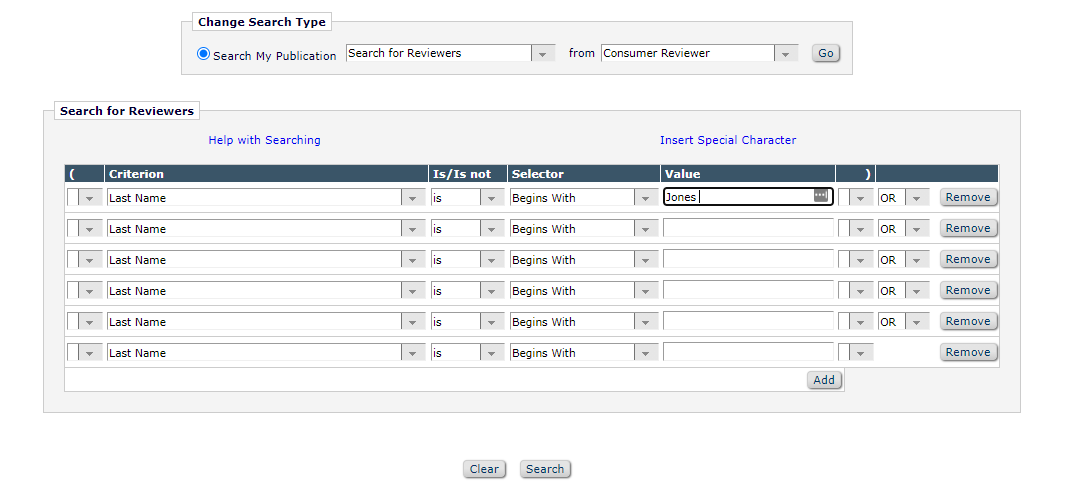Open first row opening parenthesis dropdown
The width and height of the screenshot is (1067, 495).
(84, 198)
